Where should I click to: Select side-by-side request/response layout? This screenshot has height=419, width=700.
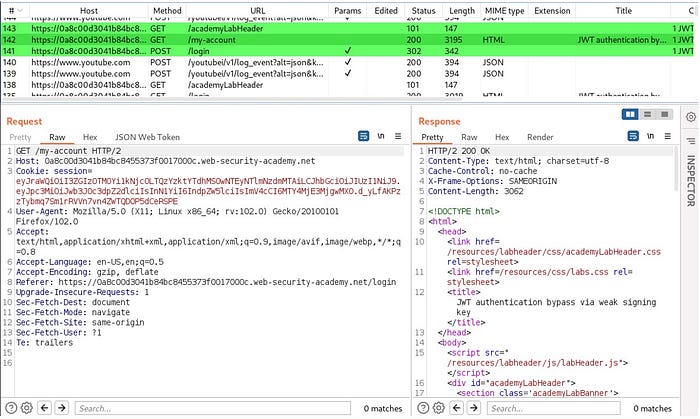tap(630, 115)
